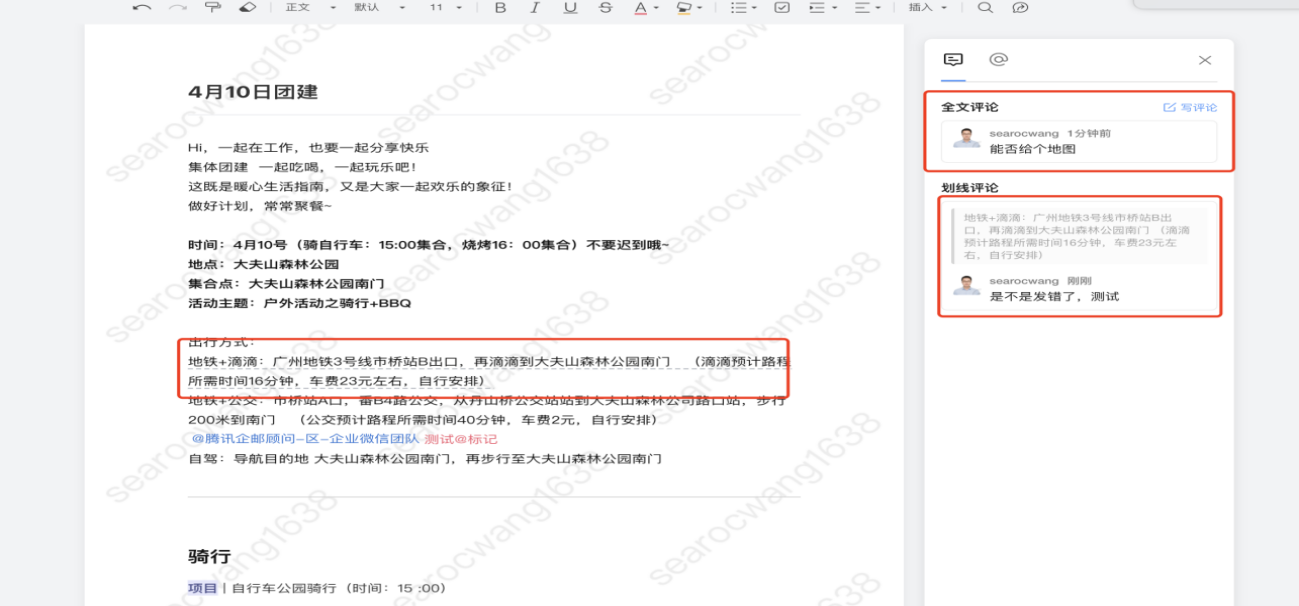Expand the highlight color dropdown arrow
1299x606 pixels.
pos(698,8)
